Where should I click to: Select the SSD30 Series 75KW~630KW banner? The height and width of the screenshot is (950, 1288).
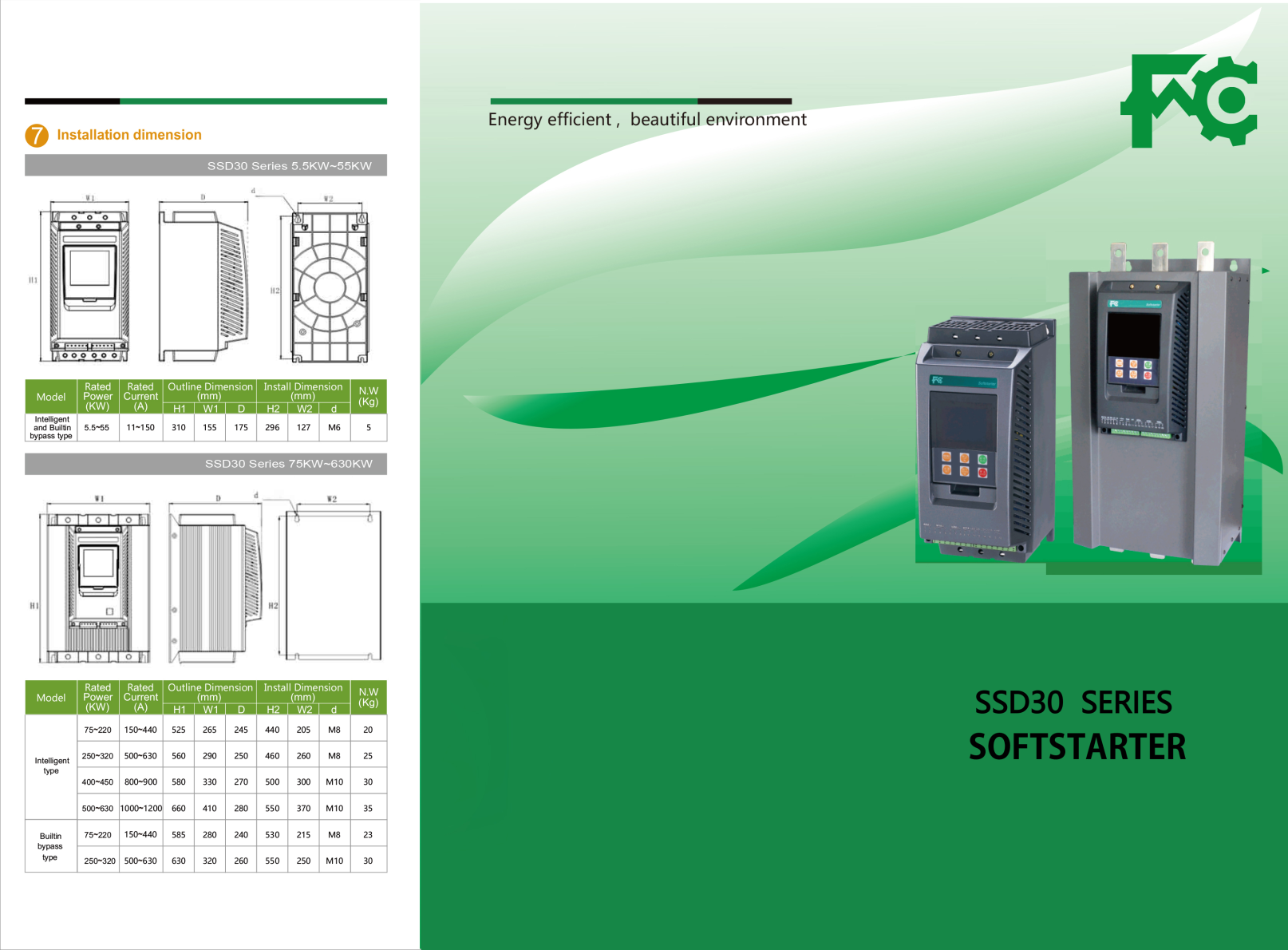pos(206,464)
